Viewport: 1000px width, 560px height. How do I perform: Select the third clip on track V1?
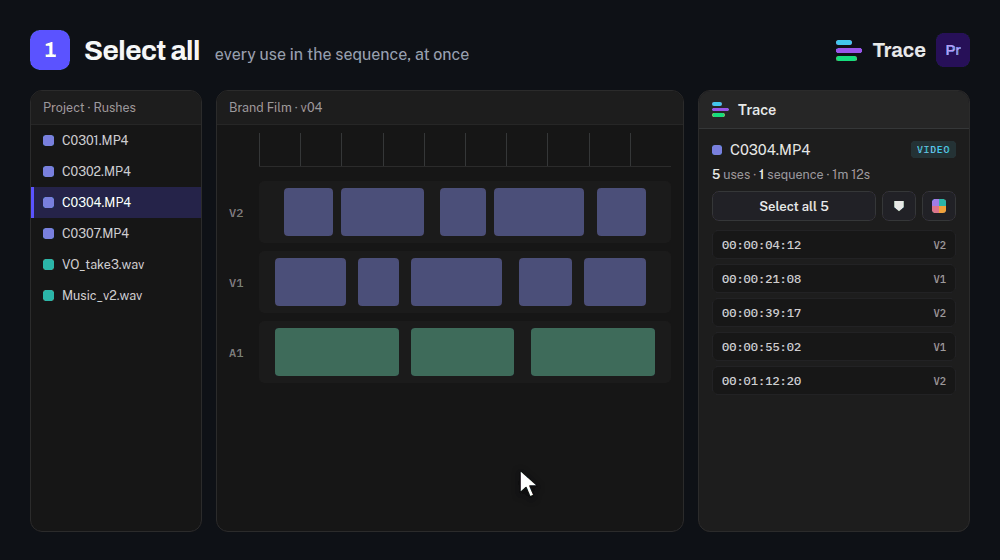456,282
